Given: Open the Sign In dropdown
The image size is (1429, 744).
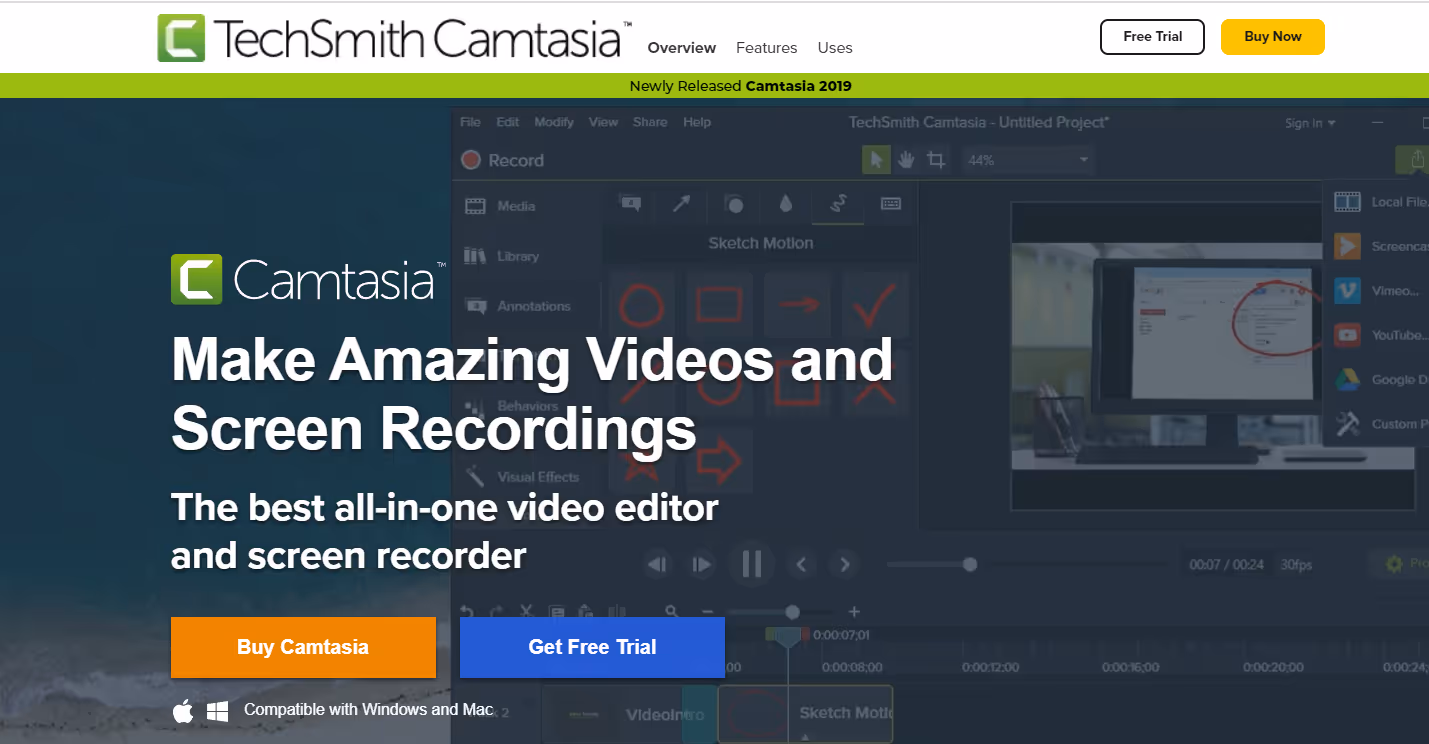Looking at the screenshot, I should (1310, 123).
